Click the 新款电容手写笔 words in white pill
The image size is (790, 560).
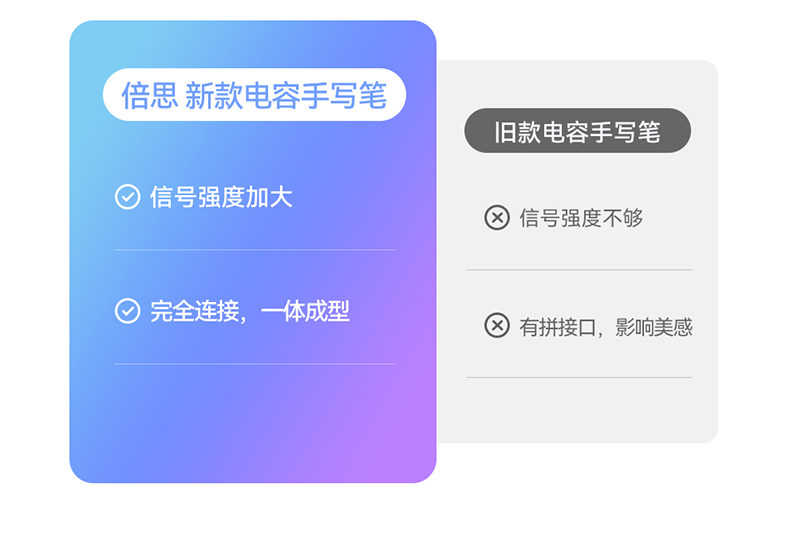coord(286,95)
